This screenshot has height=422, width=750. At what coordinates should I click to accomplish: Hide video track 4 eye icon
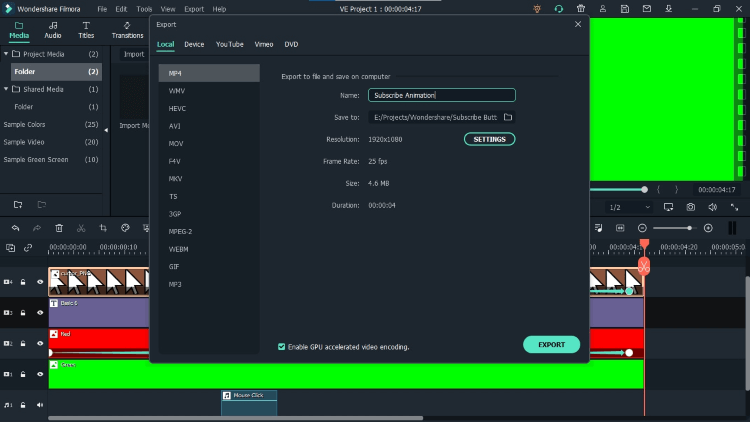point(40,282)
